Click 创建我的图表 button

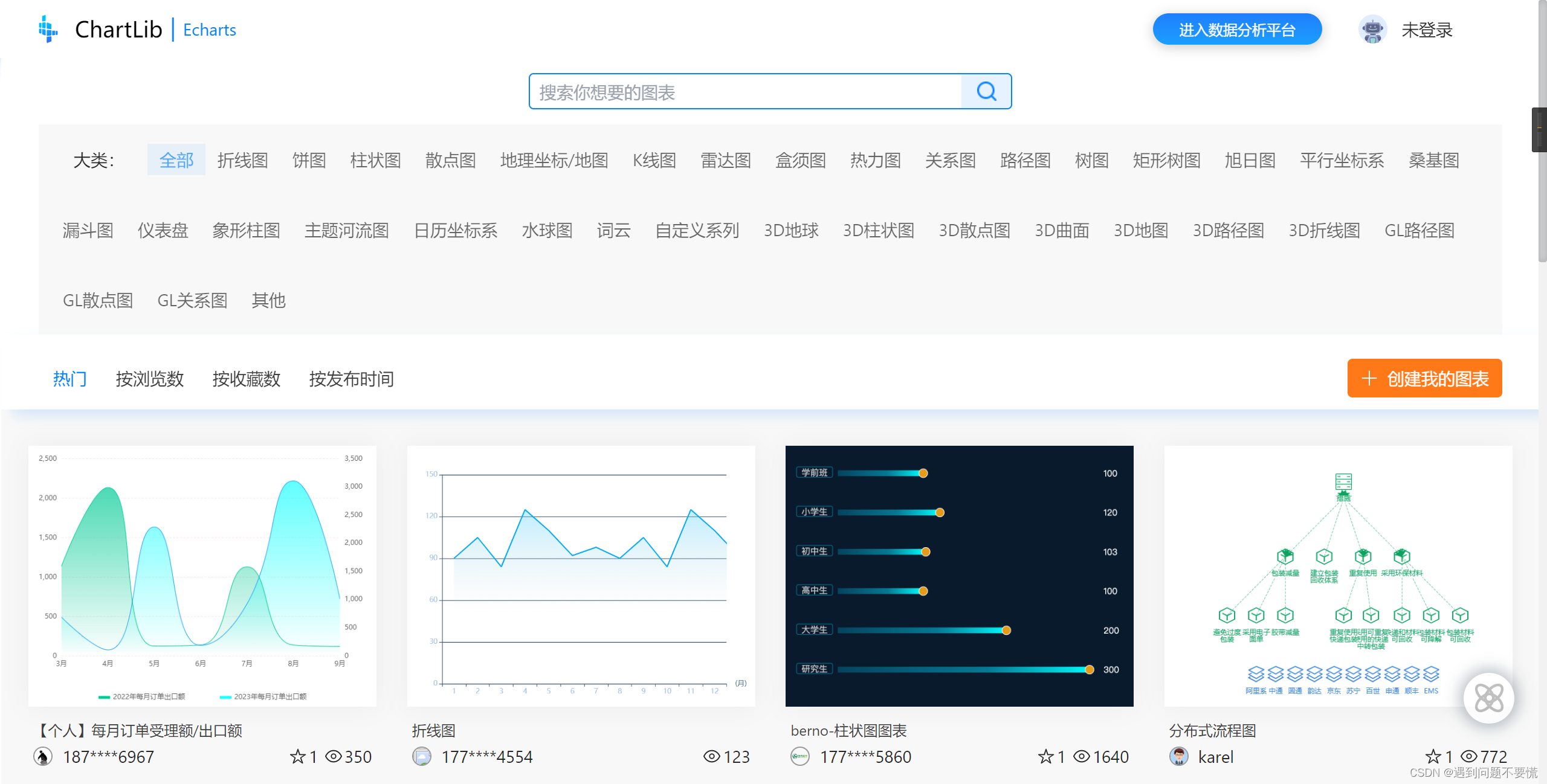point(1424,379)
